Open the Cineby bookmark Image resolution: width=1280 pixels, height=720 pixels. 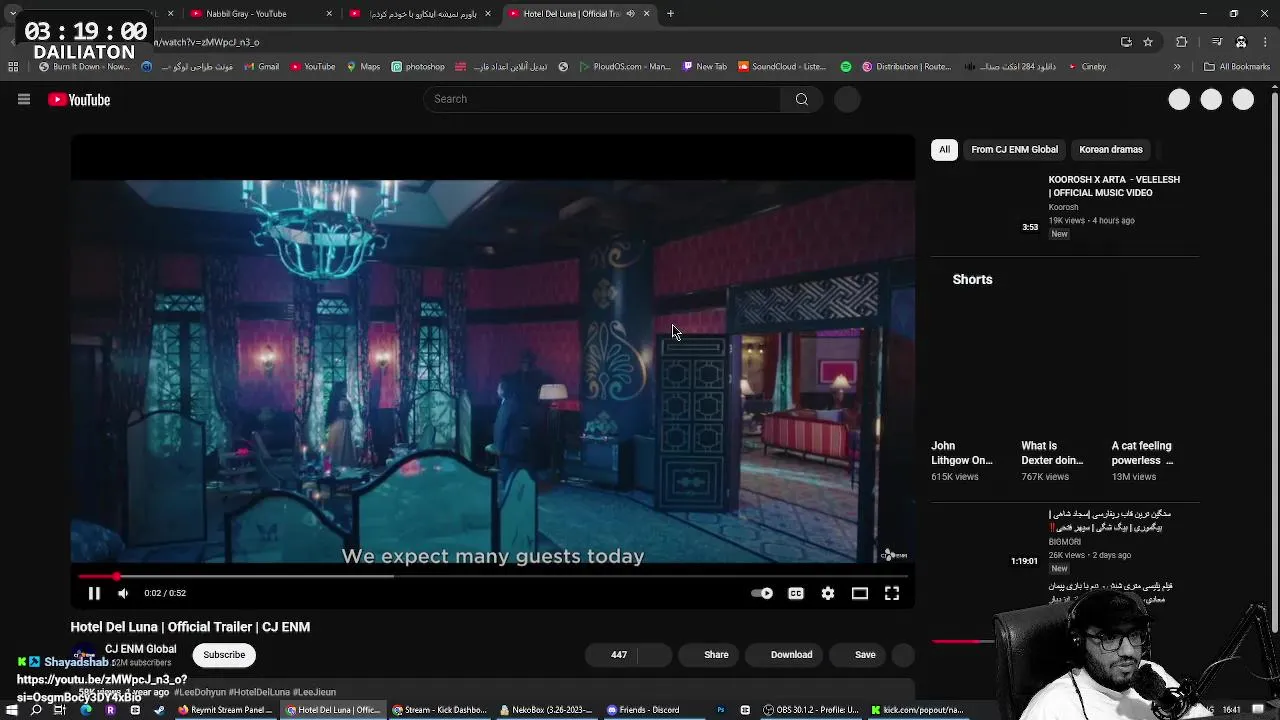point(1086,67)
